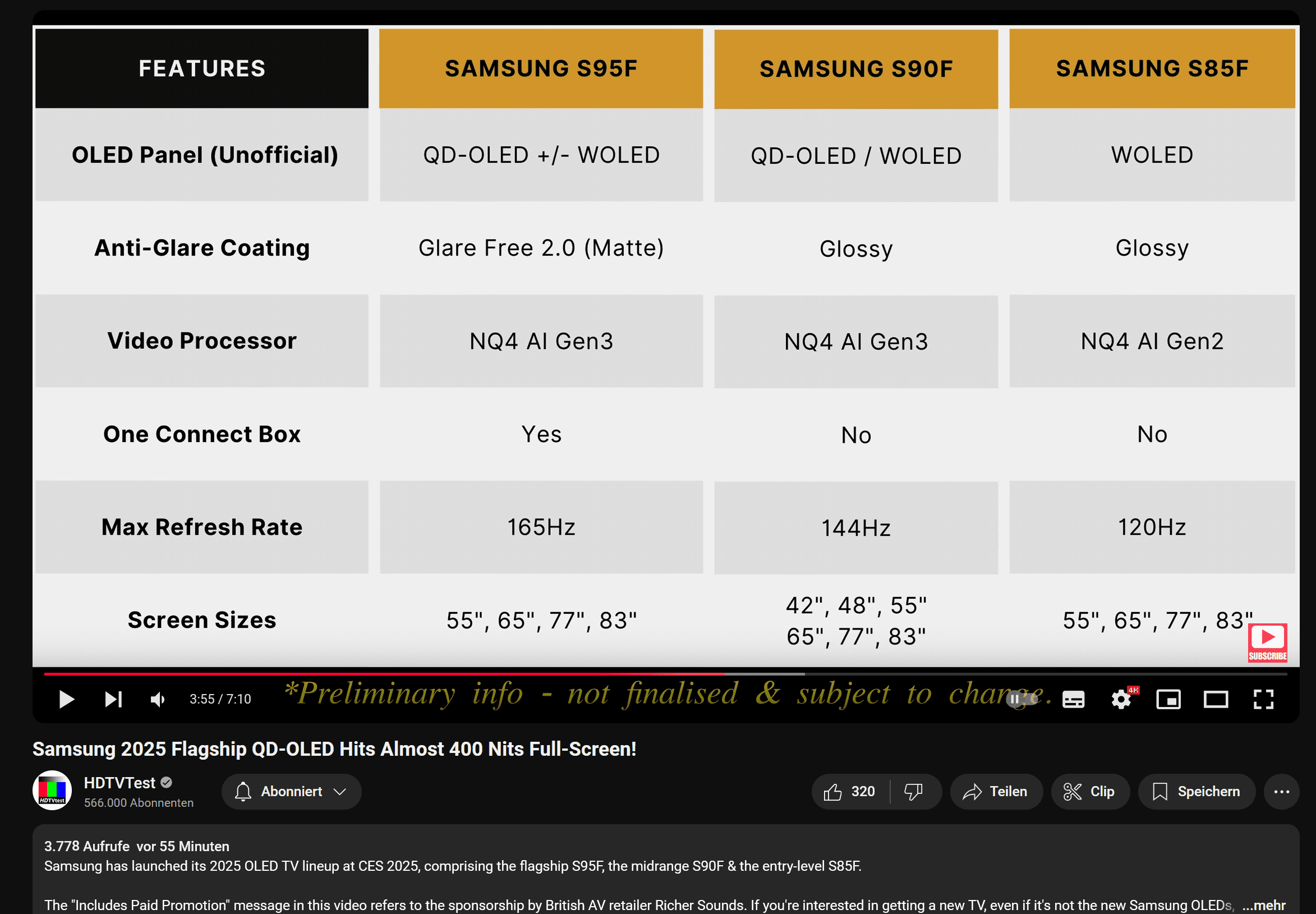Viewport: 1316px width, 914px height.
Task: Mute the video volume
Action: click(158, 699)
